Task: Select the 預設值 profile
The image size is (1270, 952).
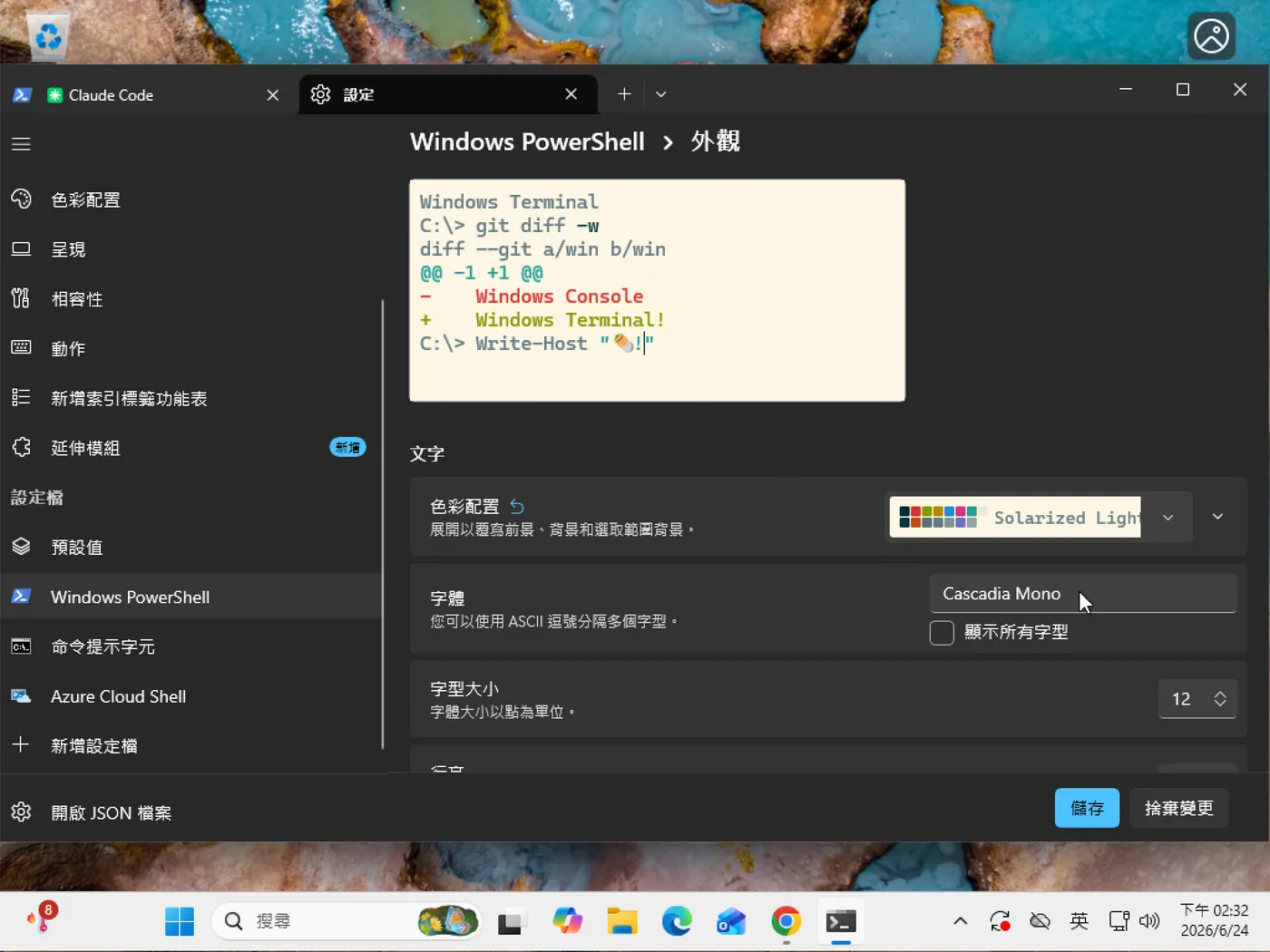Action: [190, 547]
